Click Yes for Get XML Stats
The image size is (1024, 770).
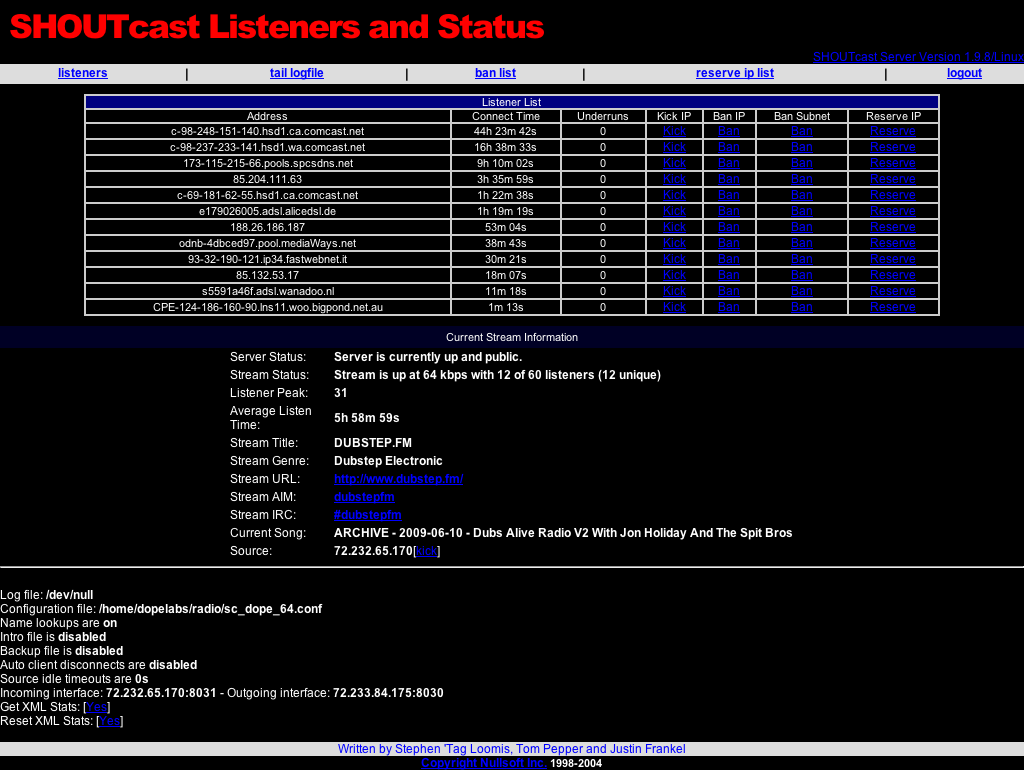coord(97,707)
